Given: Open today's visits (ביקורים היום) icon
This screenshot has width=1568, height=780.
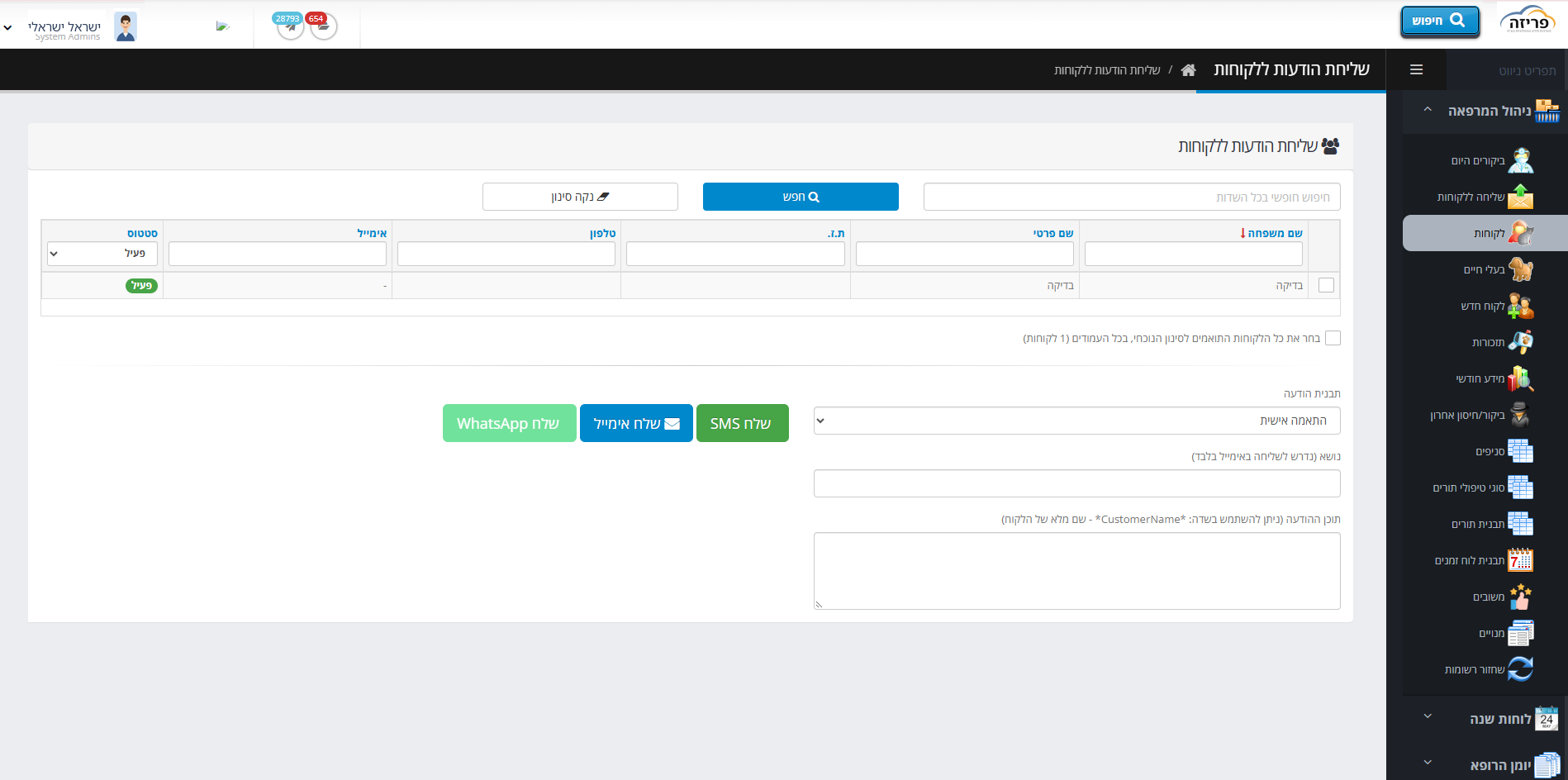Looking at the screenshot, I should coord(1520,160).
